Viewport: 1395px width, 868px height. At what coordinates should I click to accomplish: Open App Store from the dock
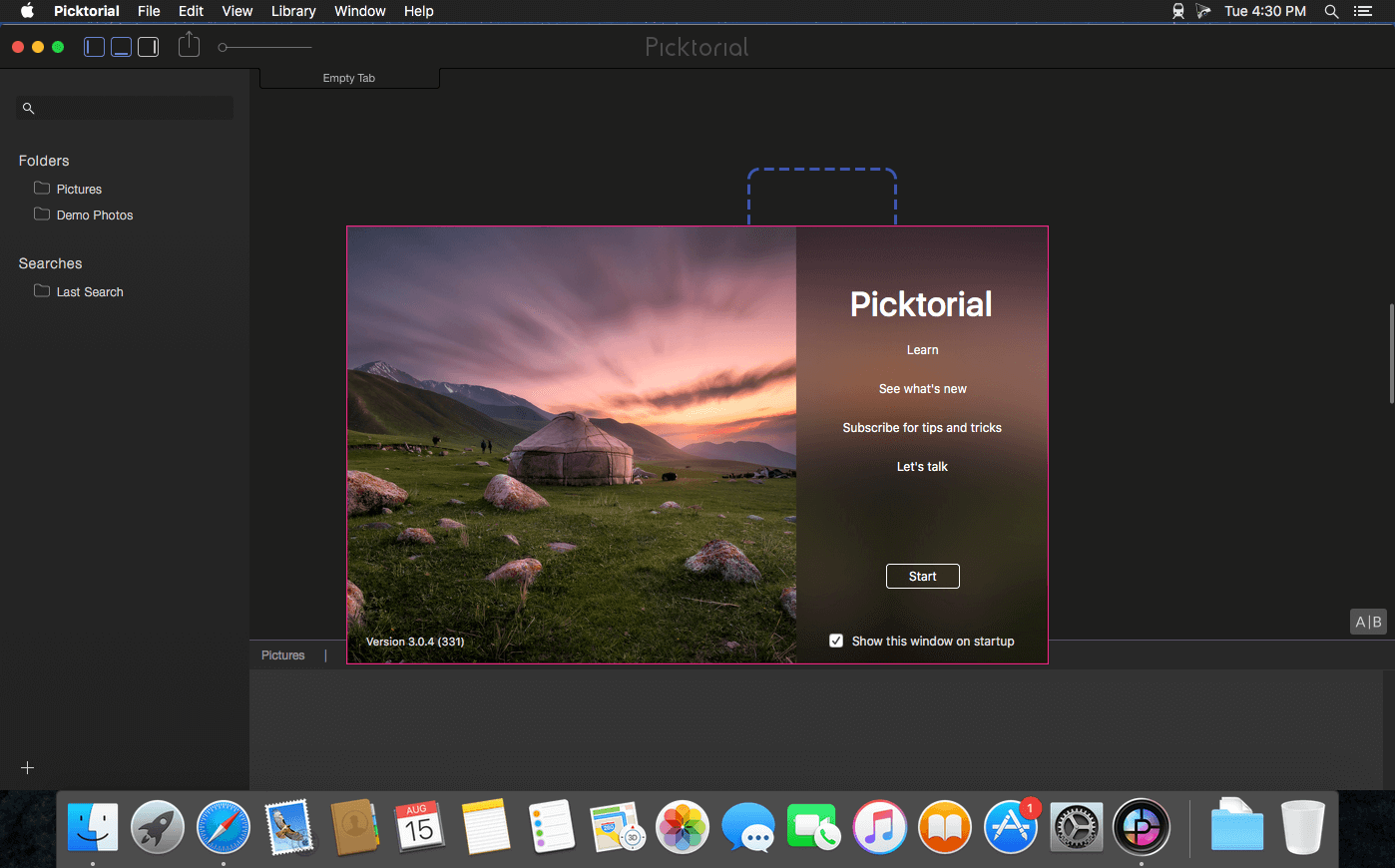pos(1011,828)
